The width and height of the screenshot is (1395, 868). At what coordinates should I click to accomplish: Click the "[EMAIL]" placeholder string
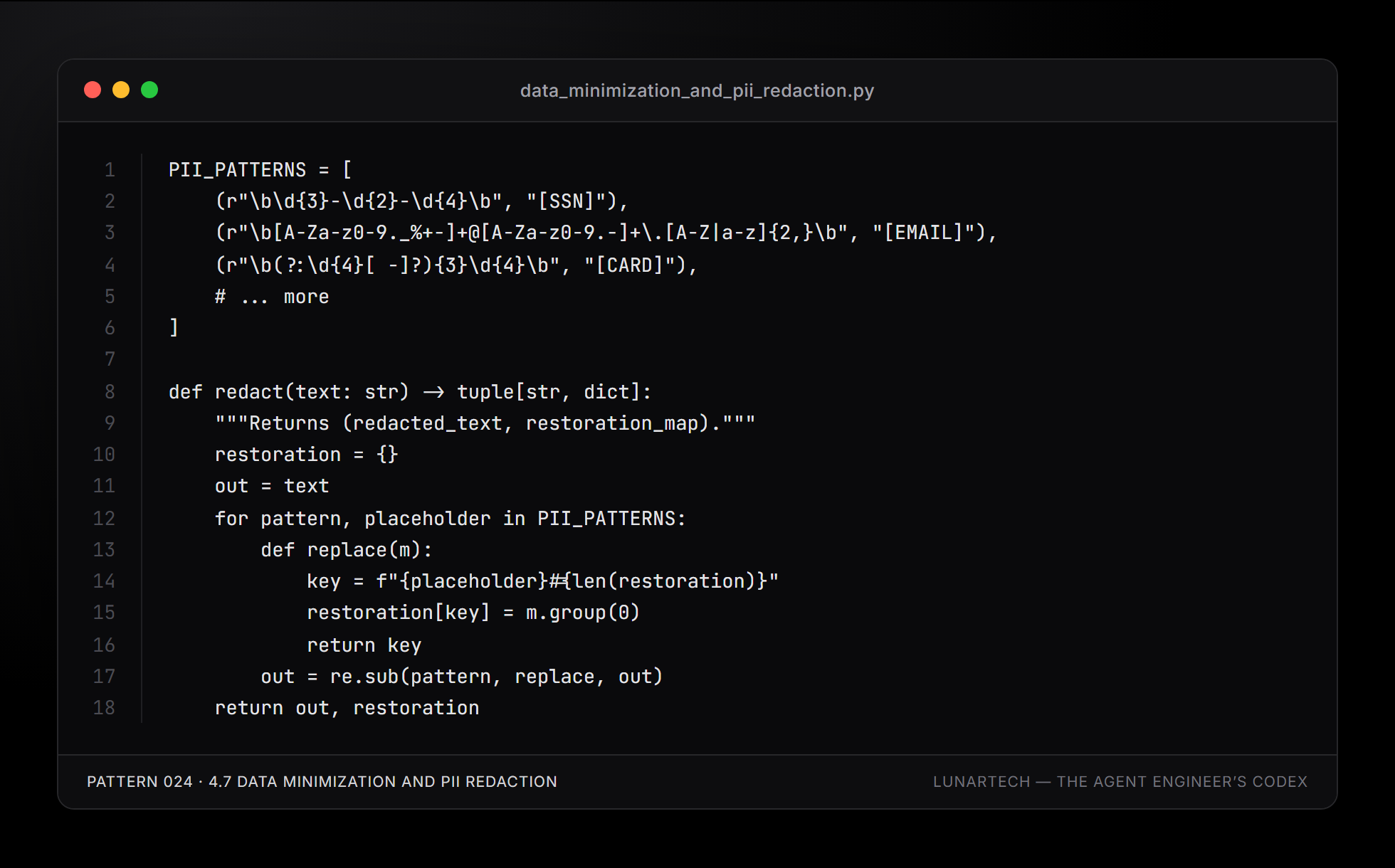click(x=929, y=233)
